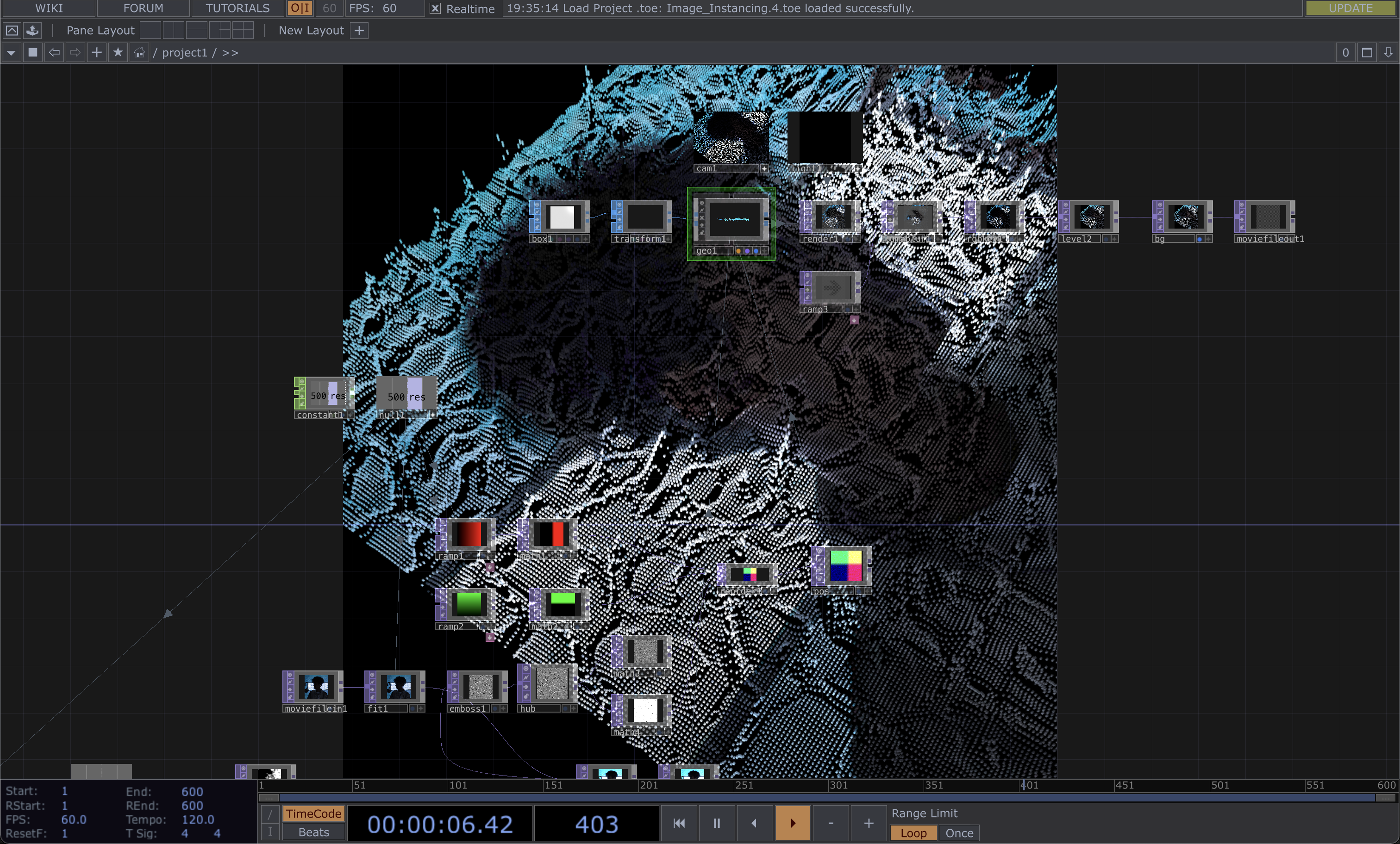Screen dimensions: 1400x844
Task: Click the UPDATE button
Action: pos(1350,8)
